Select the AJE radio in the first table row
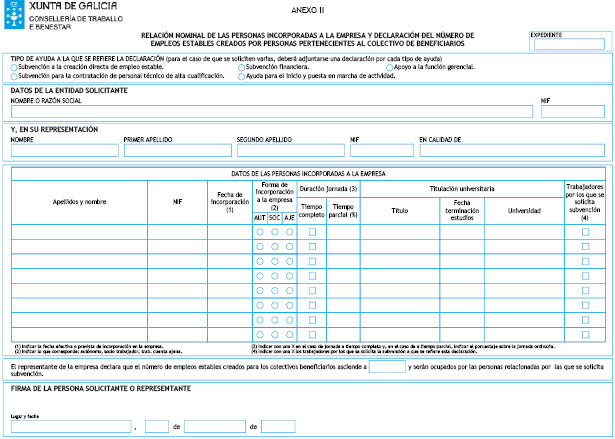This screenshot has height=439, width=615. [x=289, y=232]
